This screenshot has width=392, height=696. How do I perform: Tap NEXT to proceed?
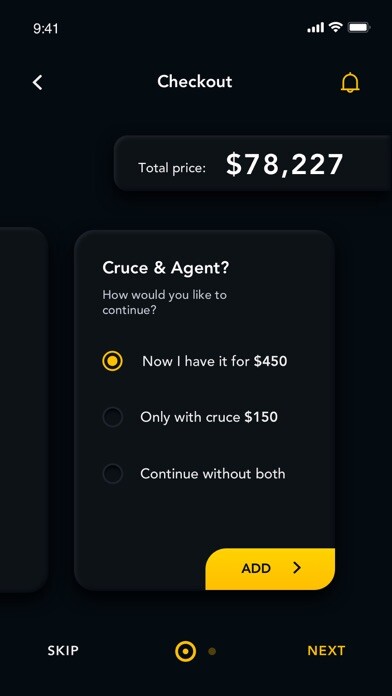[326, 651]
